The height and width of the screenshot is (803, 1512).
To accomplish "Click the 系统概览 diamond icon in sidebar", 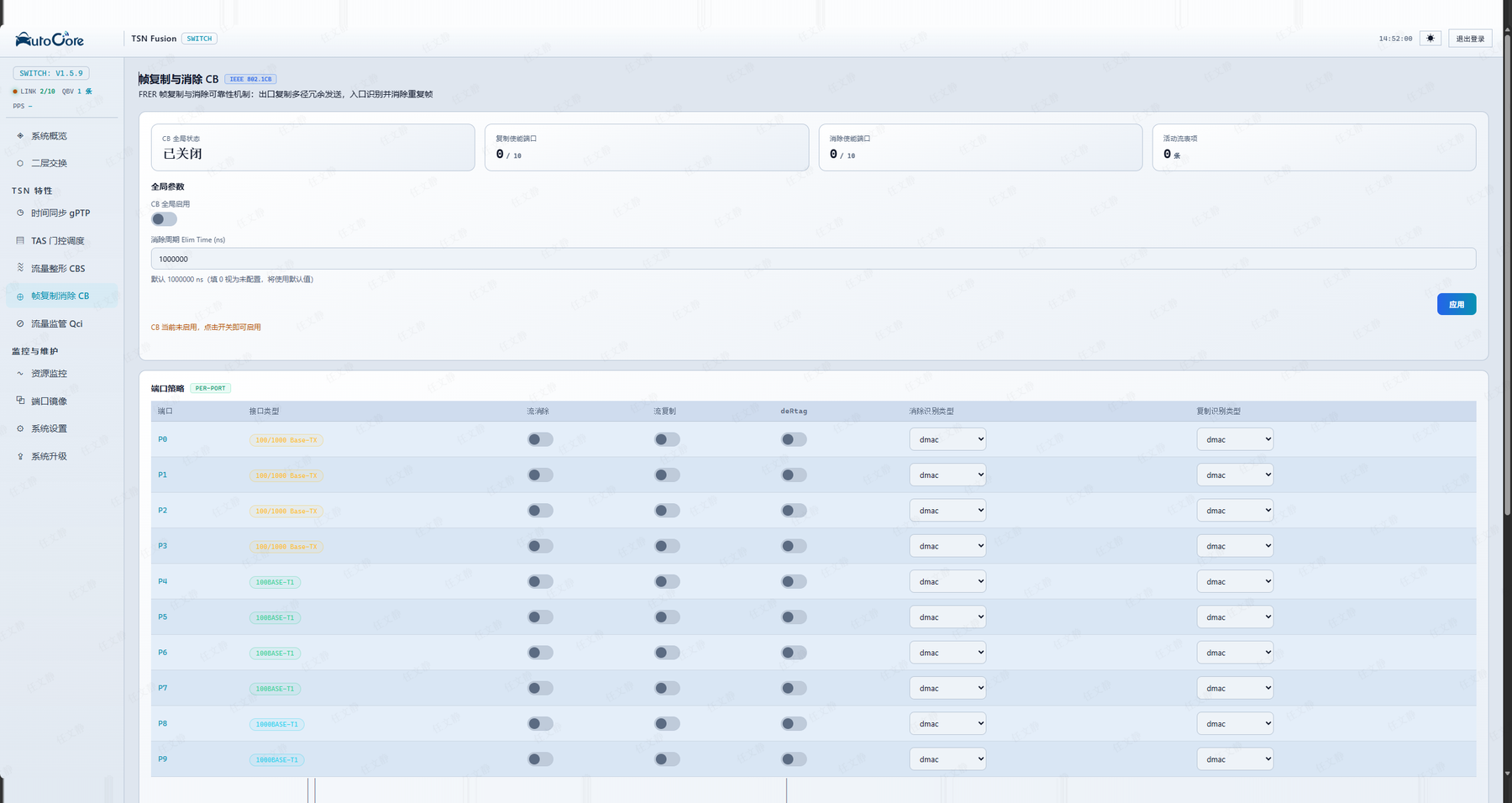I will point(20,136).
